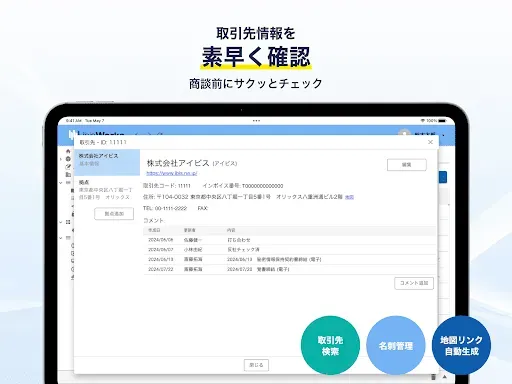Viewport: 512px width, 384px height.
Task: Click the 編集 button
Action: (x=407, y=165)
